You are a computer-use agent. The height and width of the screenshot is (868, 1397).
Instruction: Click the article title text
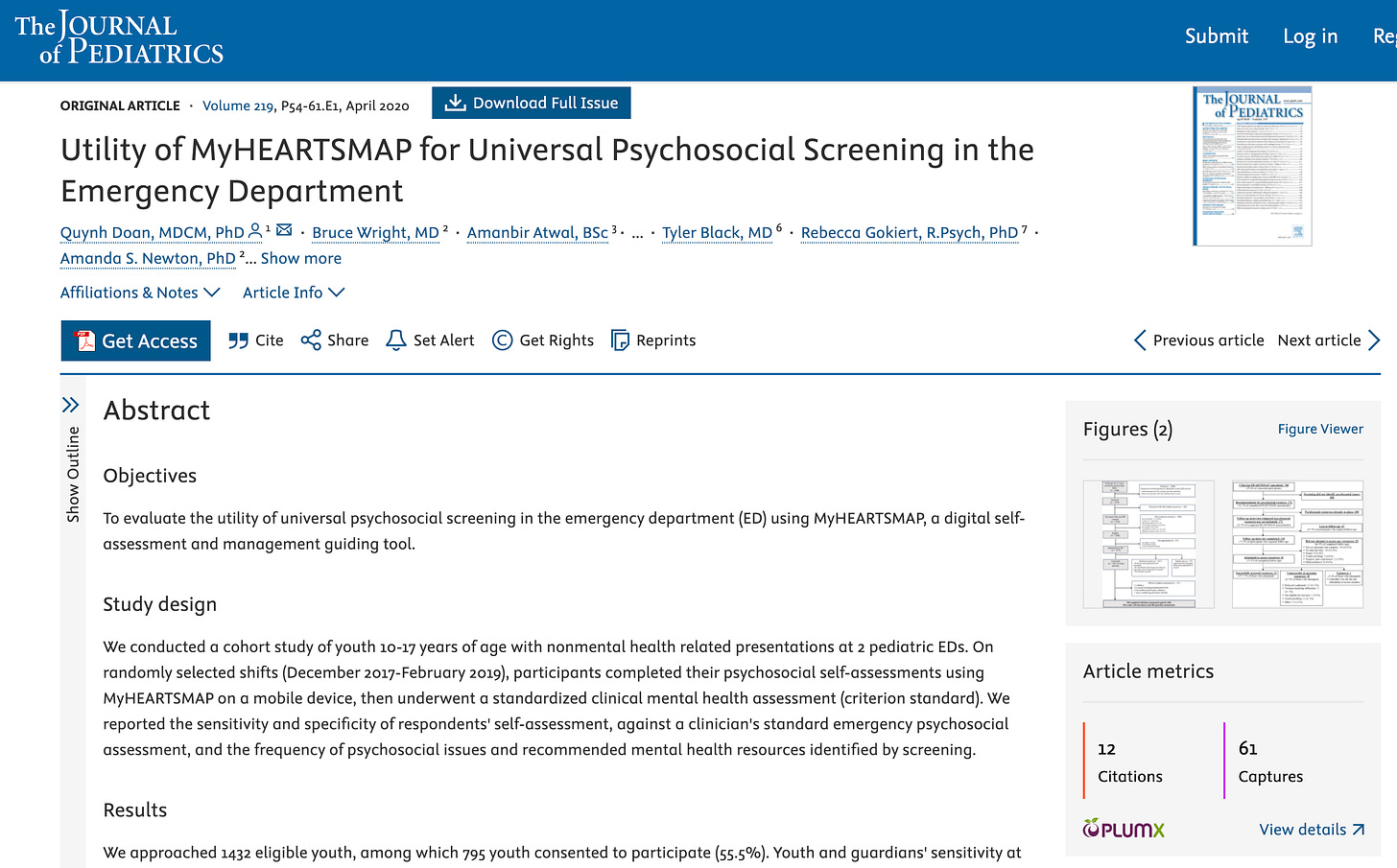tap(547, 170)
